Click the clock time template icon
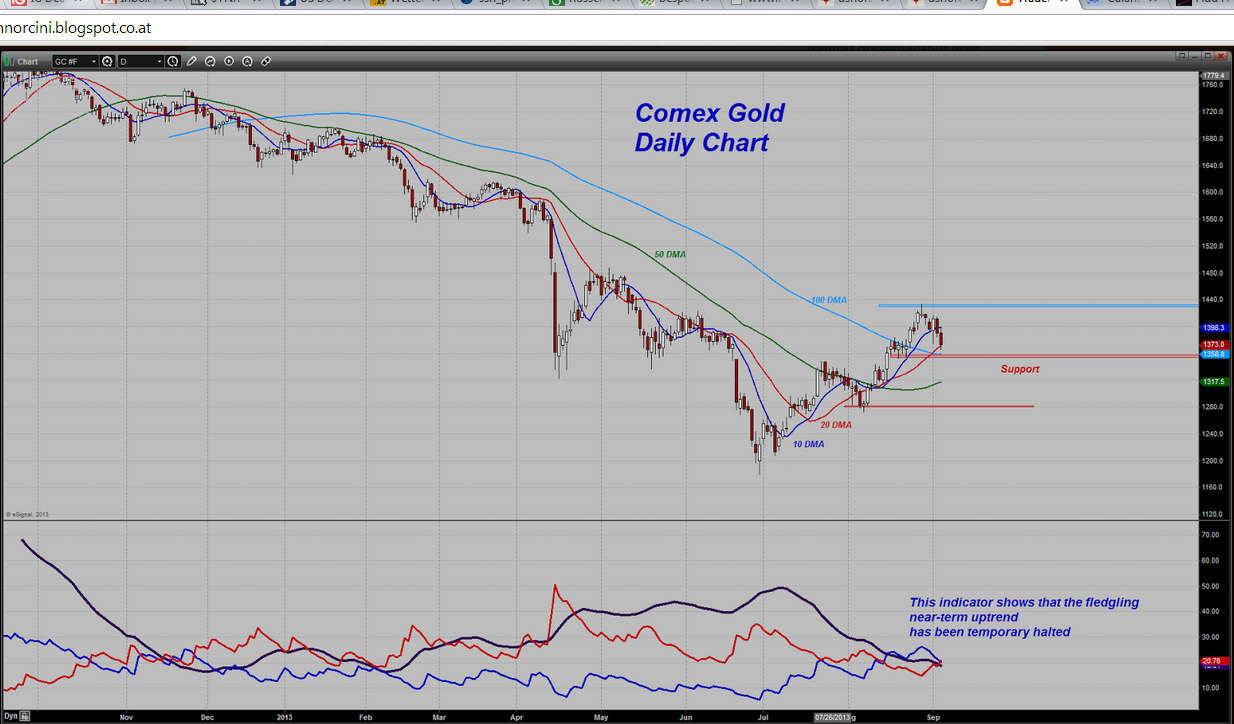The image size is (1234, 724). (x=173, y=62)
